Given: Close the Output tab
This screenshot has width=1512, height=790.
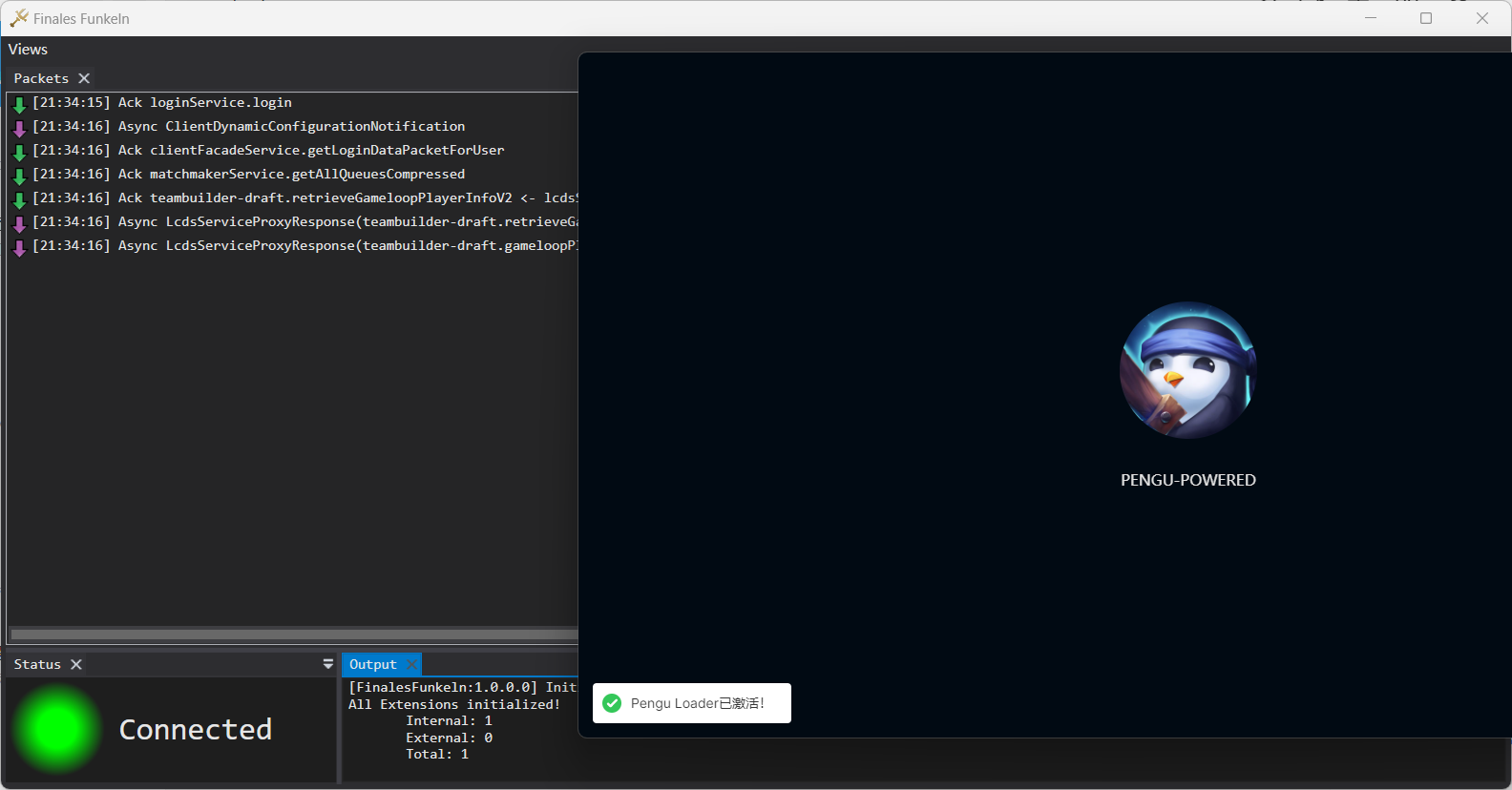Looking at the screenshot, I should pyautogui.click(x=411, y=664).
